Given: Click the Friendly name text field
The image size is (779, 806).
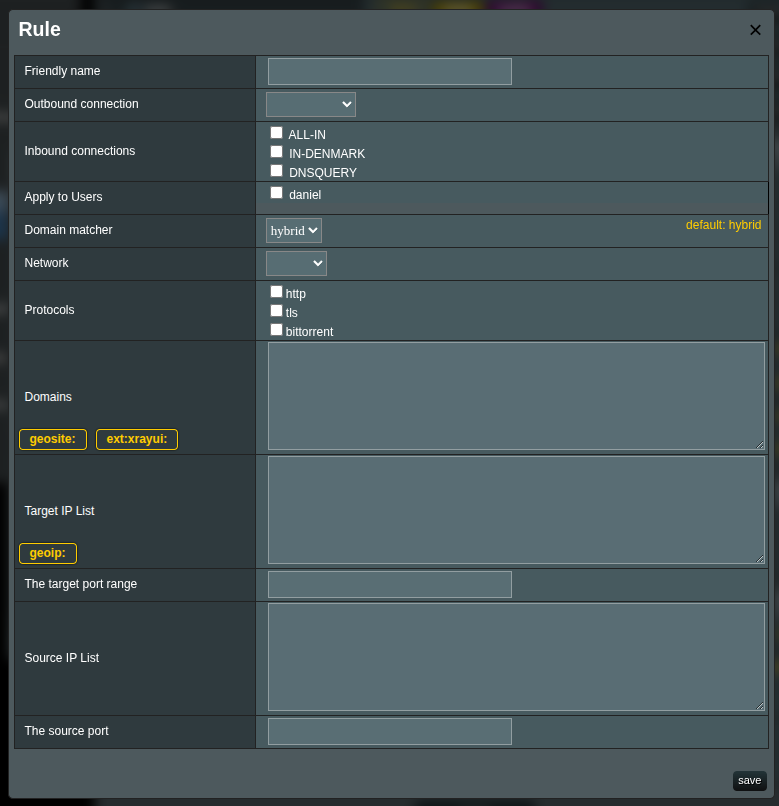Looking at the screenshot, I should 389,71.
